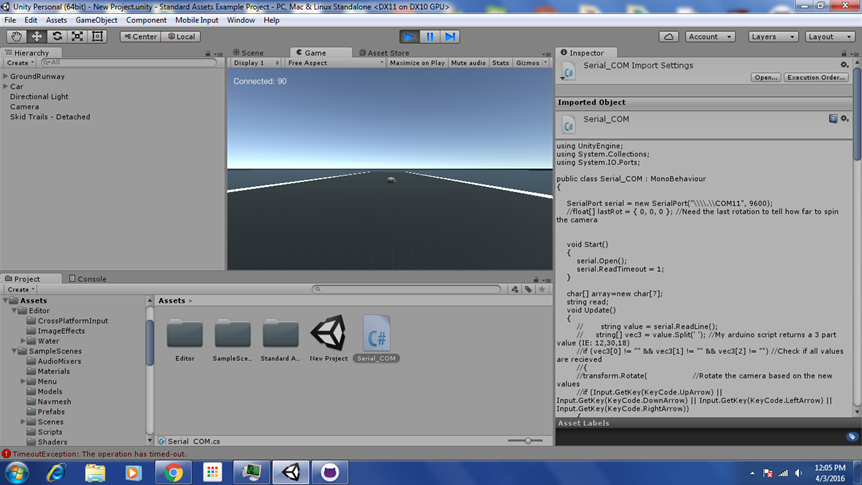Viewport: 862px width, 485px height.
Task: Open Inspector import settings gear icon
Action: [844, 65]
